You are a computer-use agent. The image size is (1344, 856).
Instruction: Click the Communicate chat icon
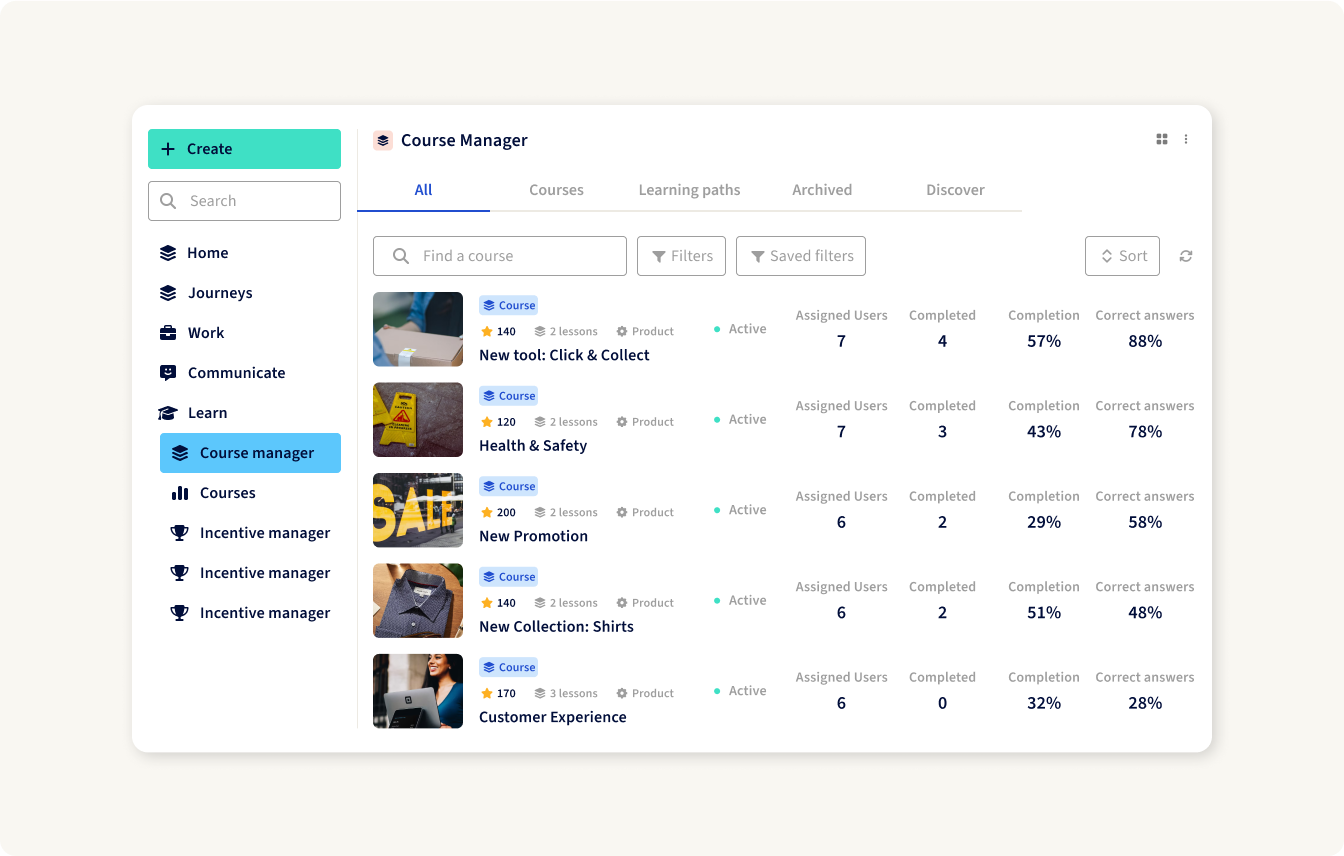pyautogui.click(x=168, y=373)
